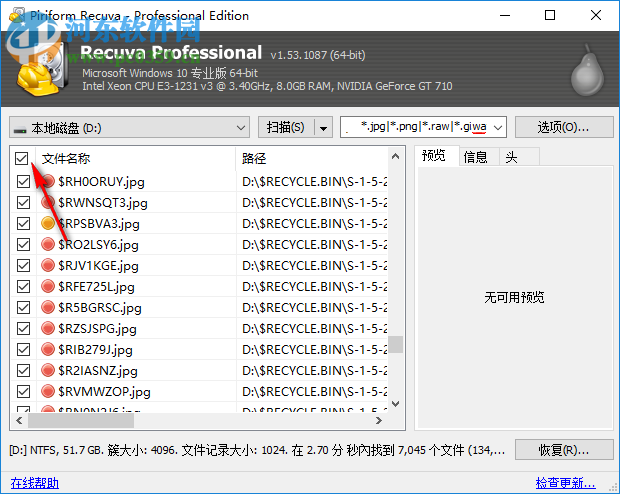This screenshot has width=620, height=494.
Task: Open the file filter dropdown arrow
Action: tap(498, 127)
